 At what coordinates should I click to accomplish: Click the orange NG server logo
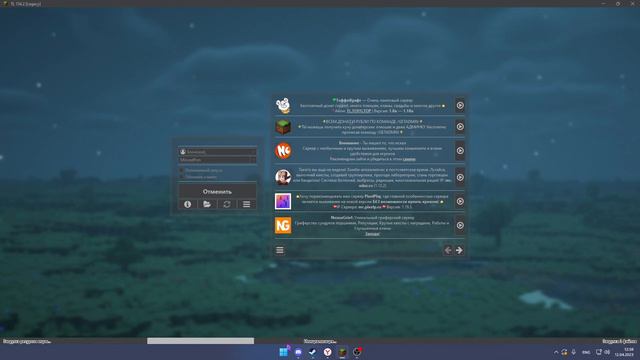(283, 225)
